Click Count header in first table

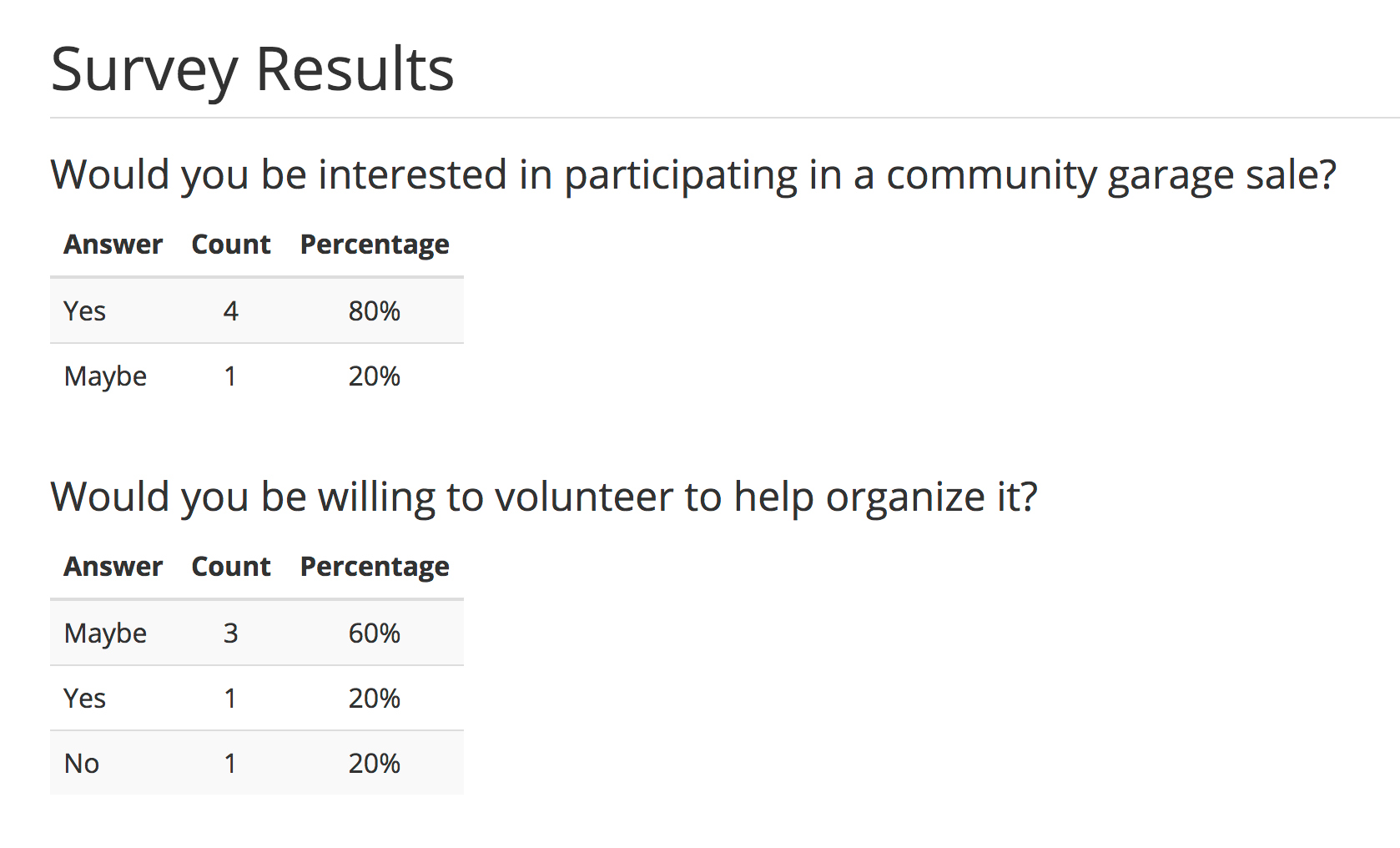point(231,245)
